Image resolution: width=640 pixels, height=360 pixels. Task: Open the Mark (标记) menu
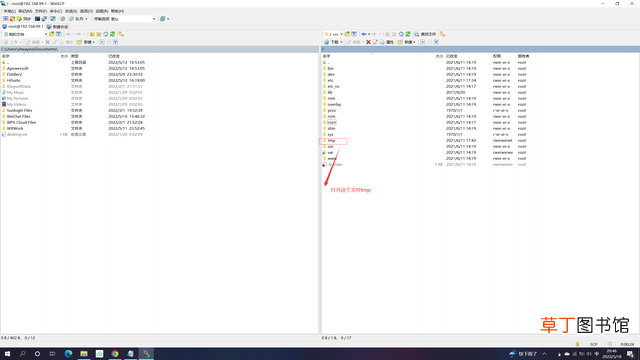point(25,11)
